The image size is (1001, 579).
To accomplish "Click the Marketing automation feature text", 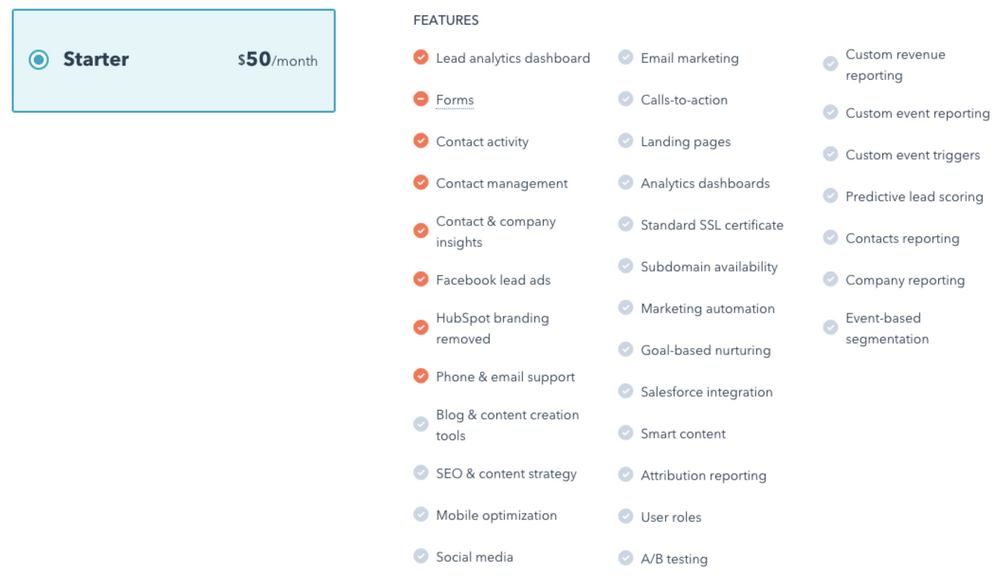I will pos(707,309).
